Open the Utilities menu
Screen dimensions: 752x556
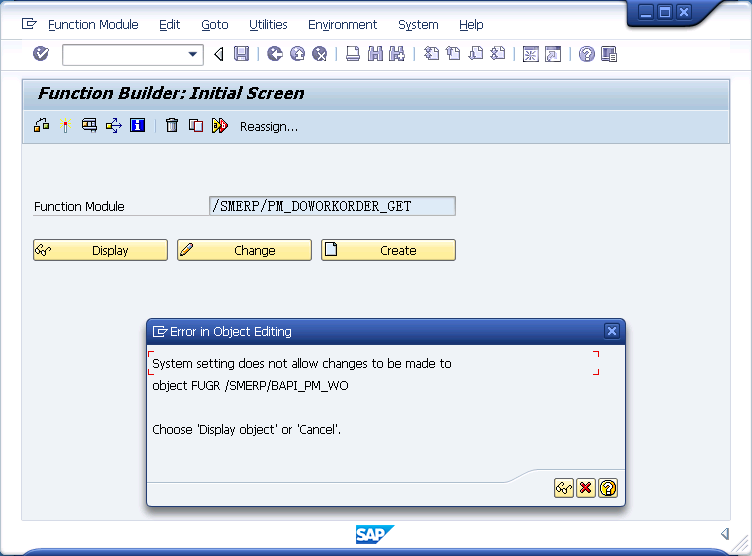pos(268,24)
